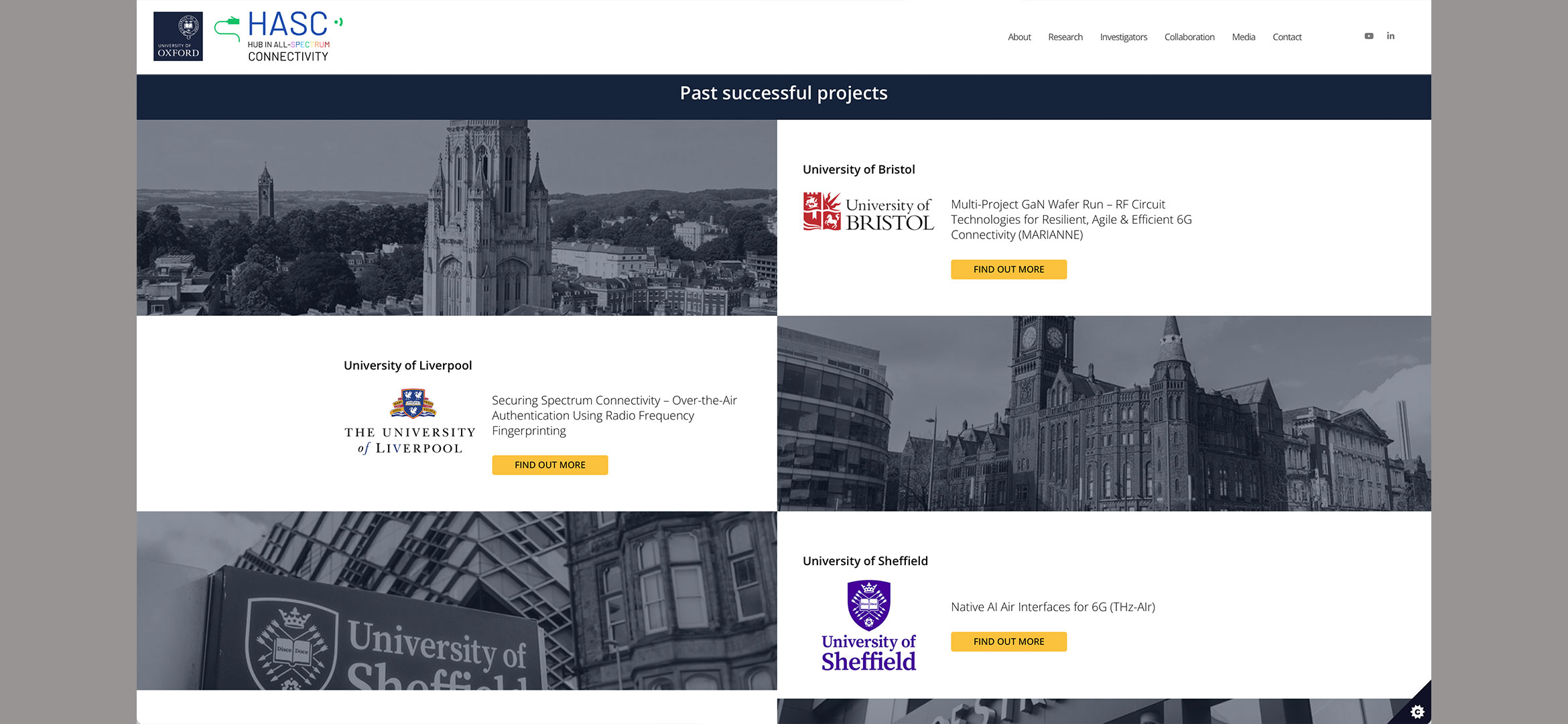The image size is (1568, 724).
Task: Find out more about Bristol MARIANNE project
Action: click(x=1008, y=269)
